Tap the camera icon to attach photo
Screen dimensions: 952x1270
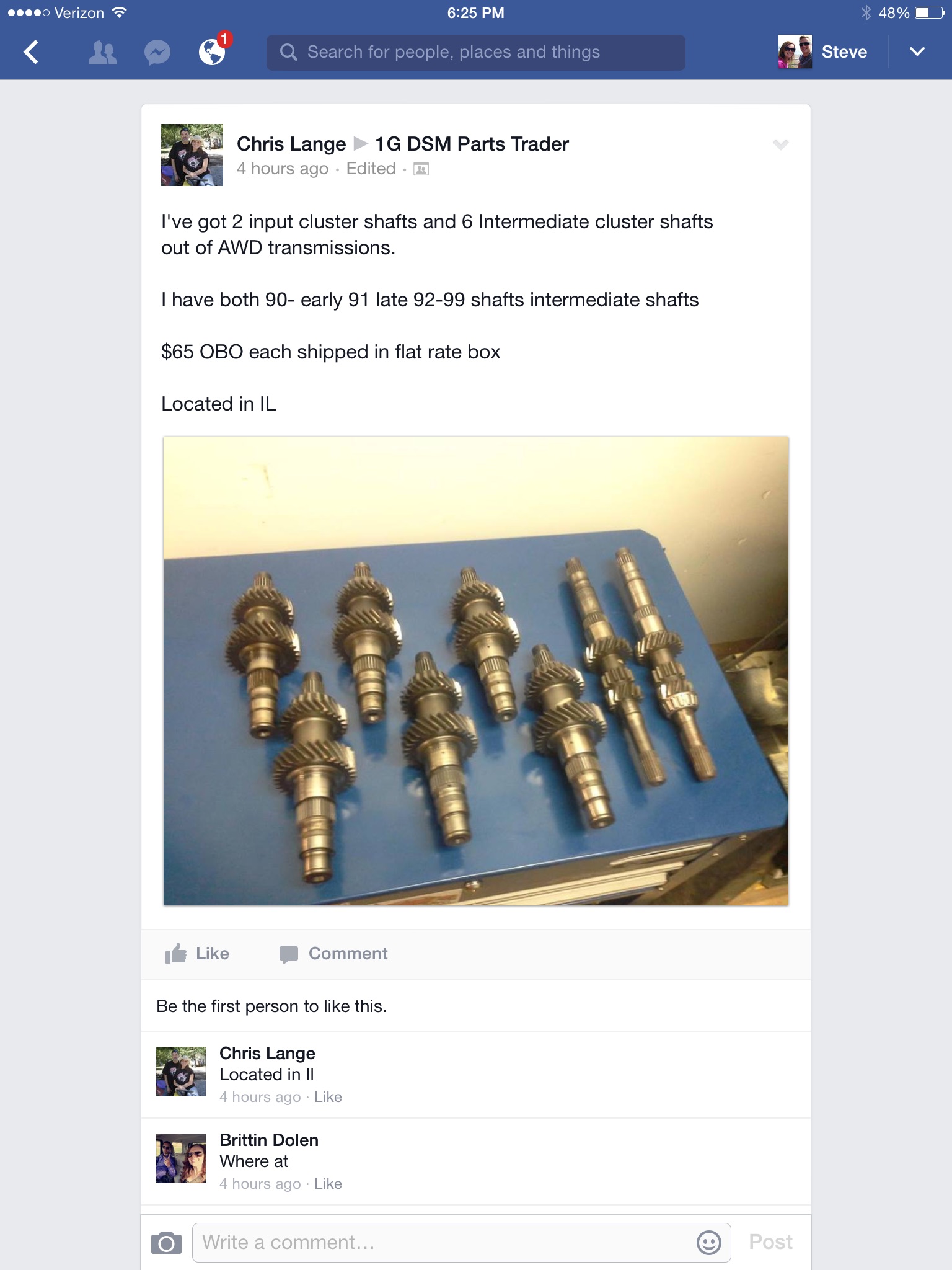pyautogui.click(x=166, y=1243)
